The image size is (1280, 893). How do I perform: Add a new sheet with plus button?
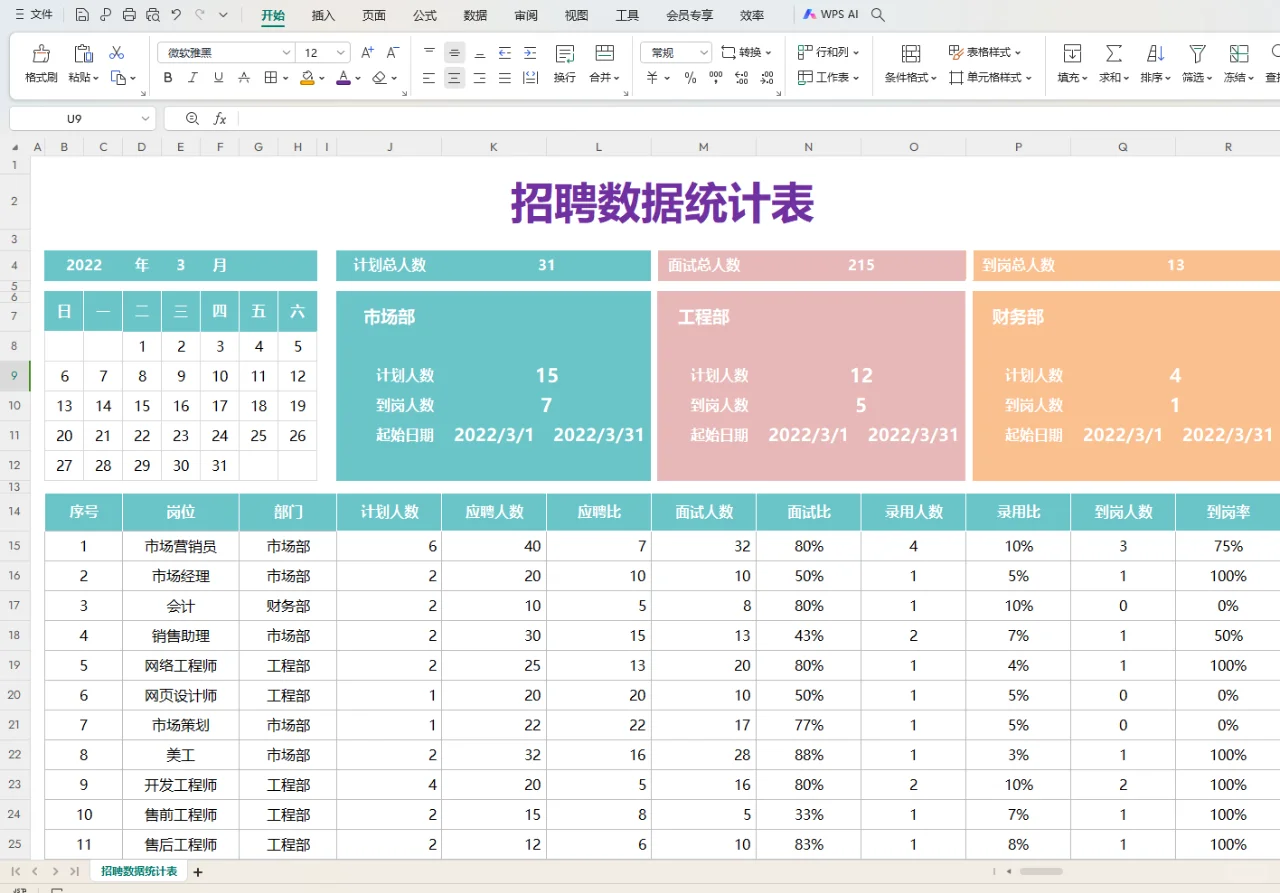pos(198,872)
